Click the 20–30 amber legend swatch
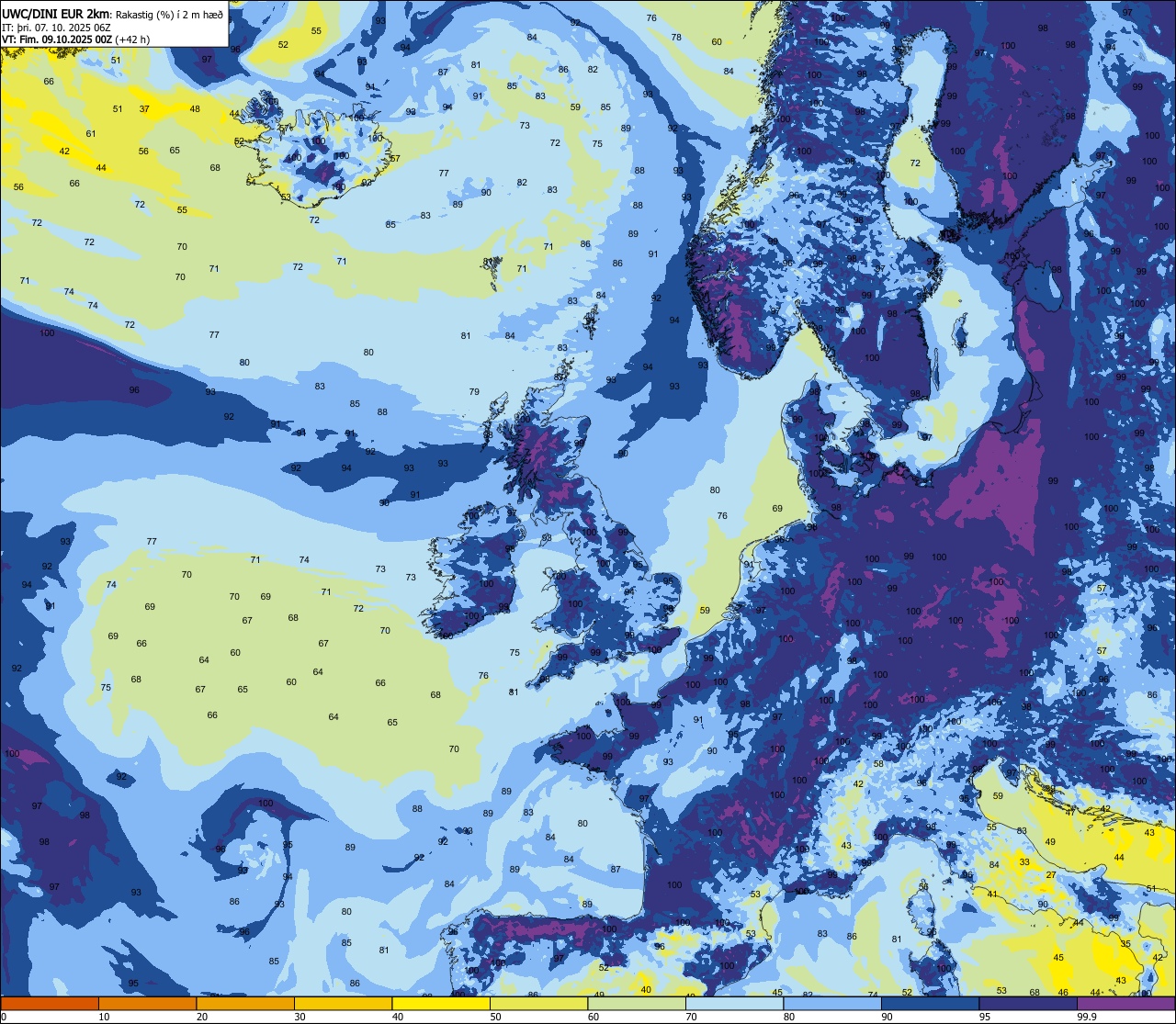1176x1024 pixels. pos(245,1003)
